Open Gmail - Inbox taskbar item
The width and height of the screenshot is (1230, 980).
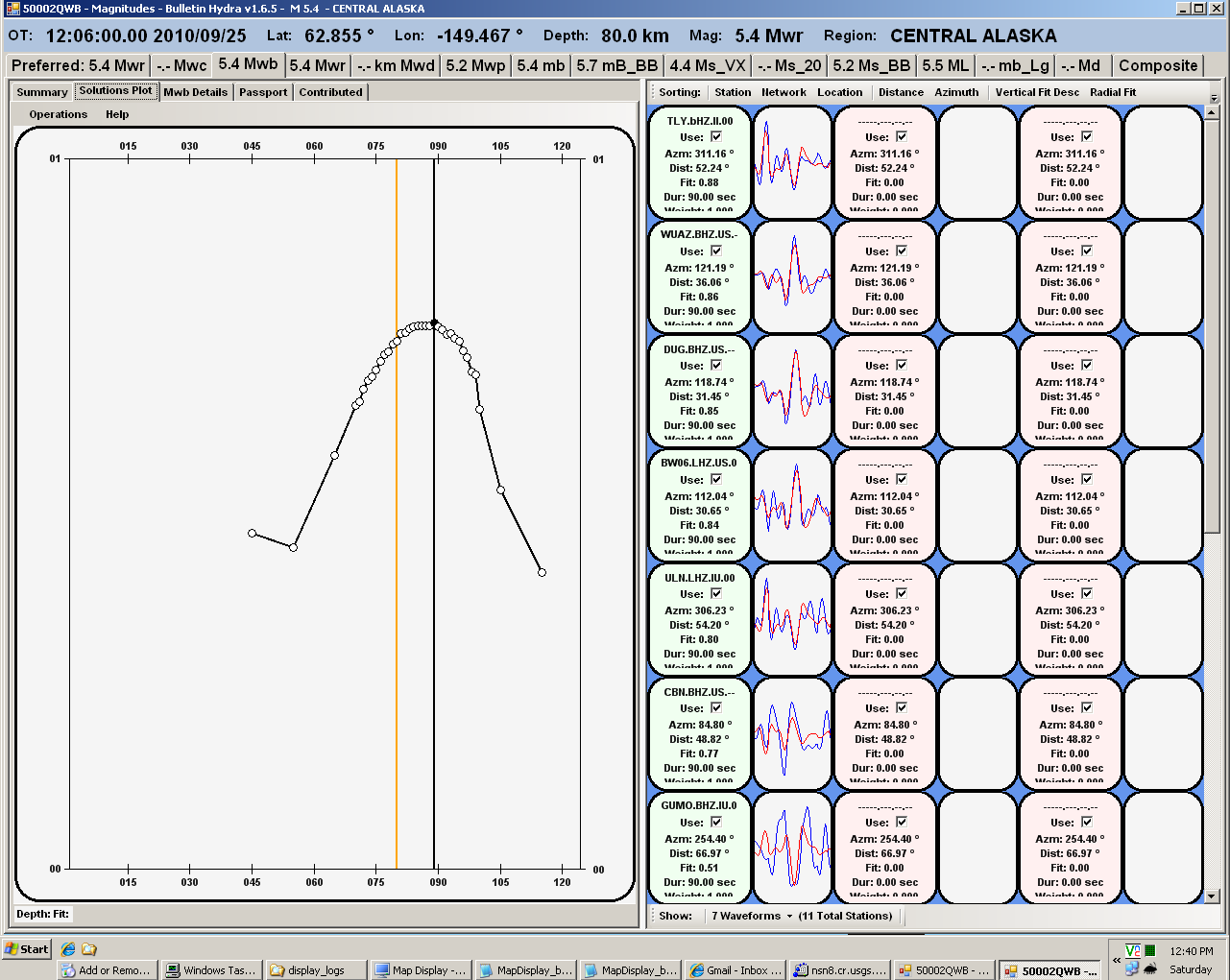click(736, 970)
